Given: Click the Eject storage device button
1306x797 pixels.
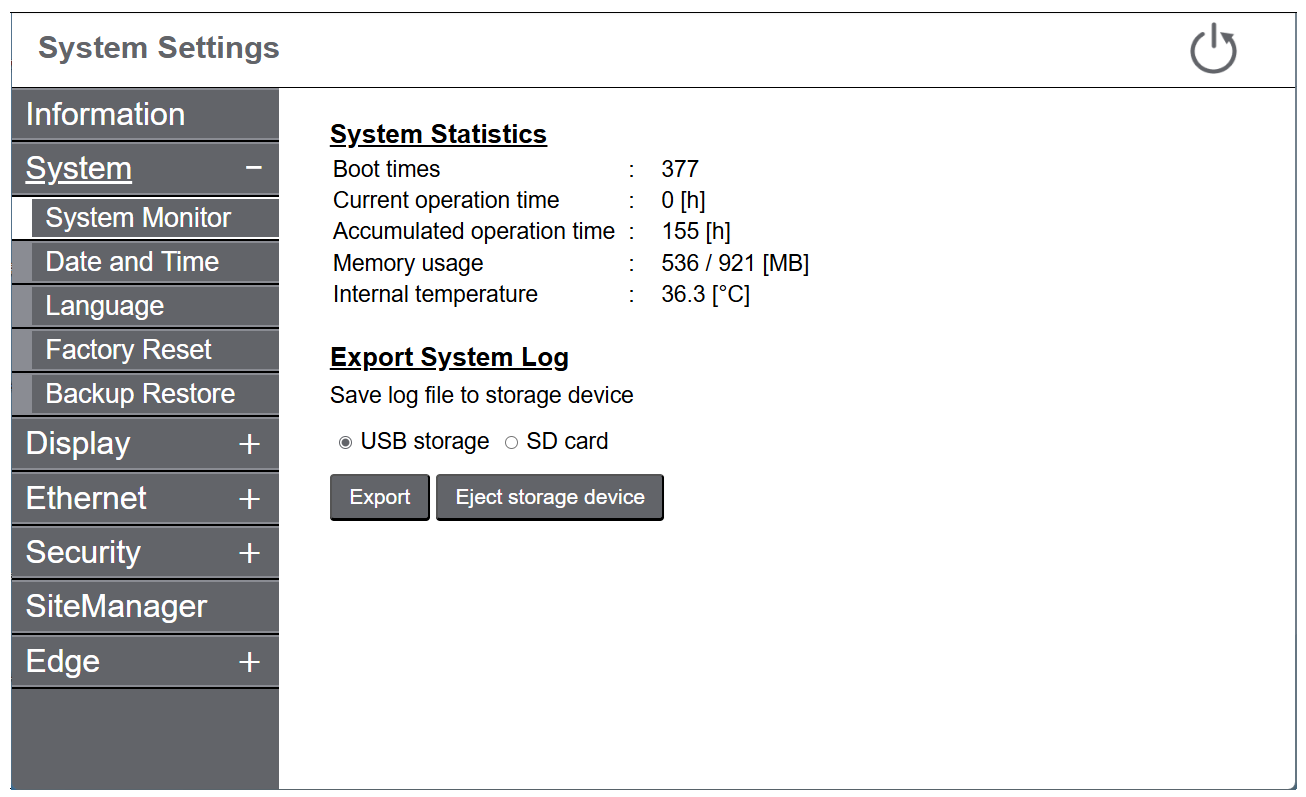Looking at the screenshot, I should 549,496.
